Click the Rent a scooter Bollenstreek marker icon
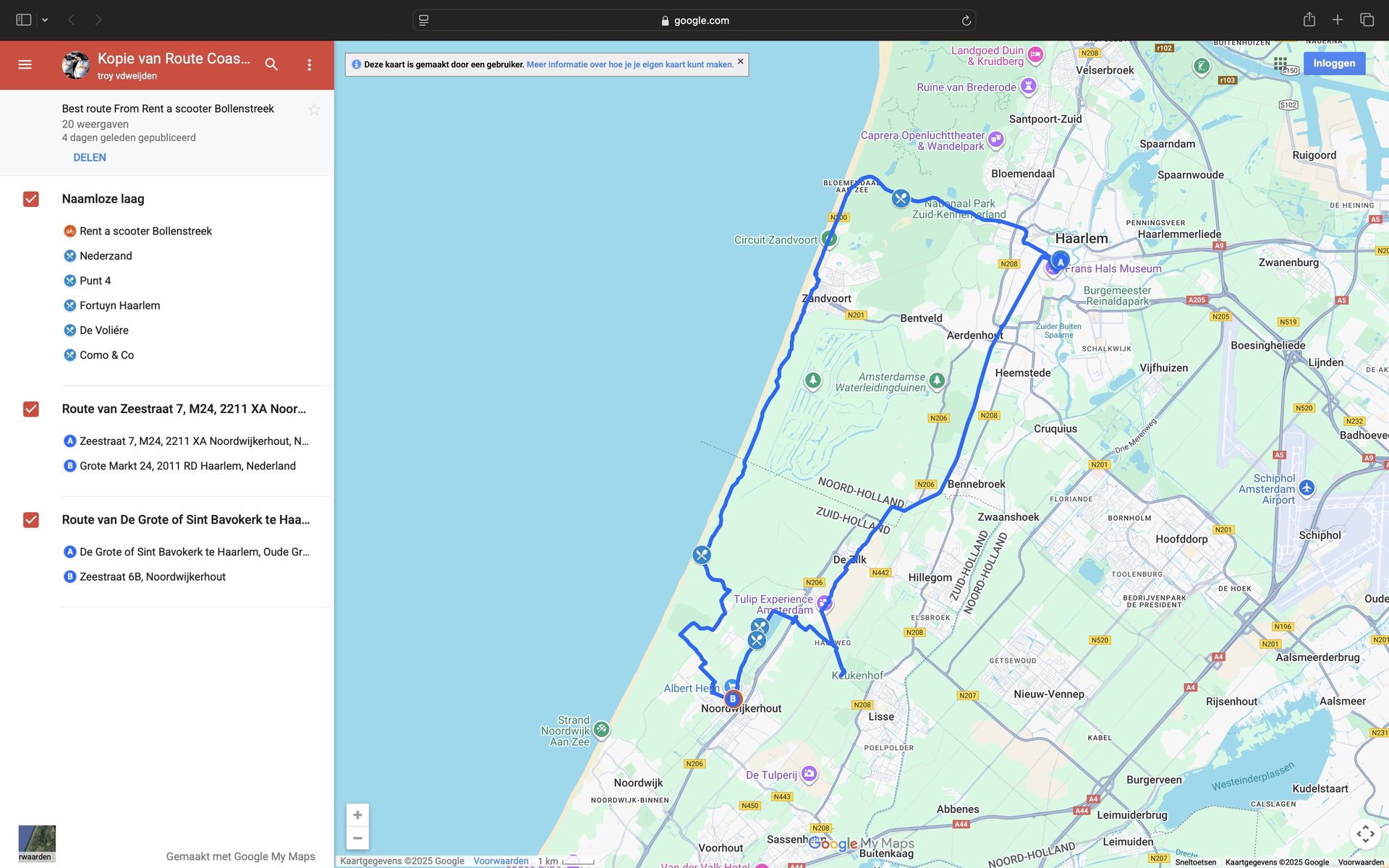The width and height of the screenshot is (1389, 868). [x=69, y=231]
